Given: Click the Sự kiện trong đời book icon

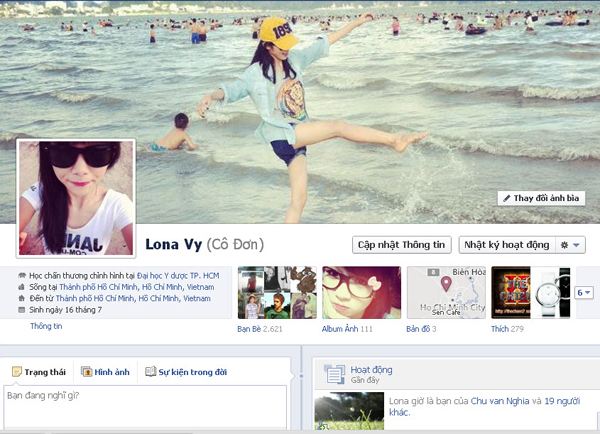Looking at the screenshot, I should (150, 371).
